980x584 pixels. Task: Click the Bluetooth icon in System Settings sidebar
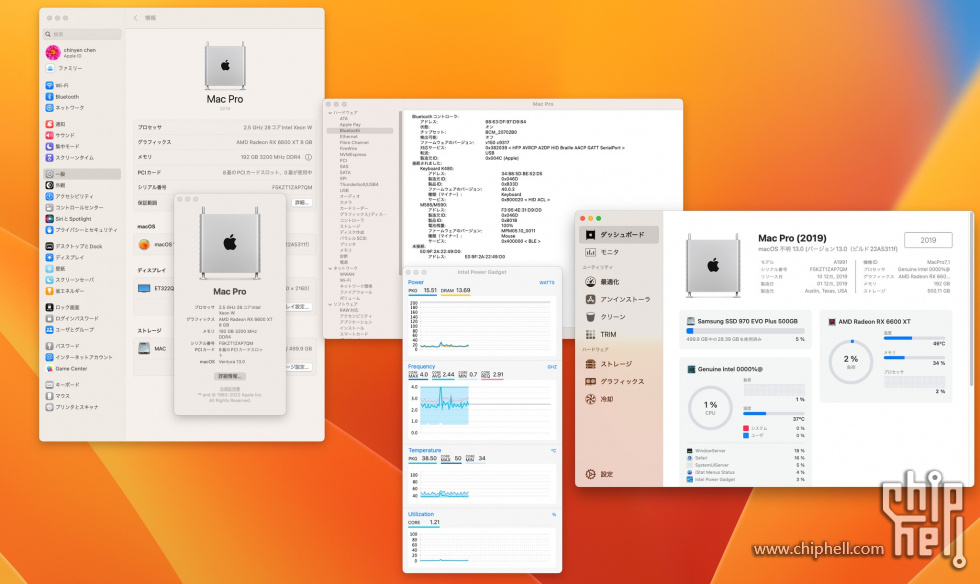pos(49,96)
